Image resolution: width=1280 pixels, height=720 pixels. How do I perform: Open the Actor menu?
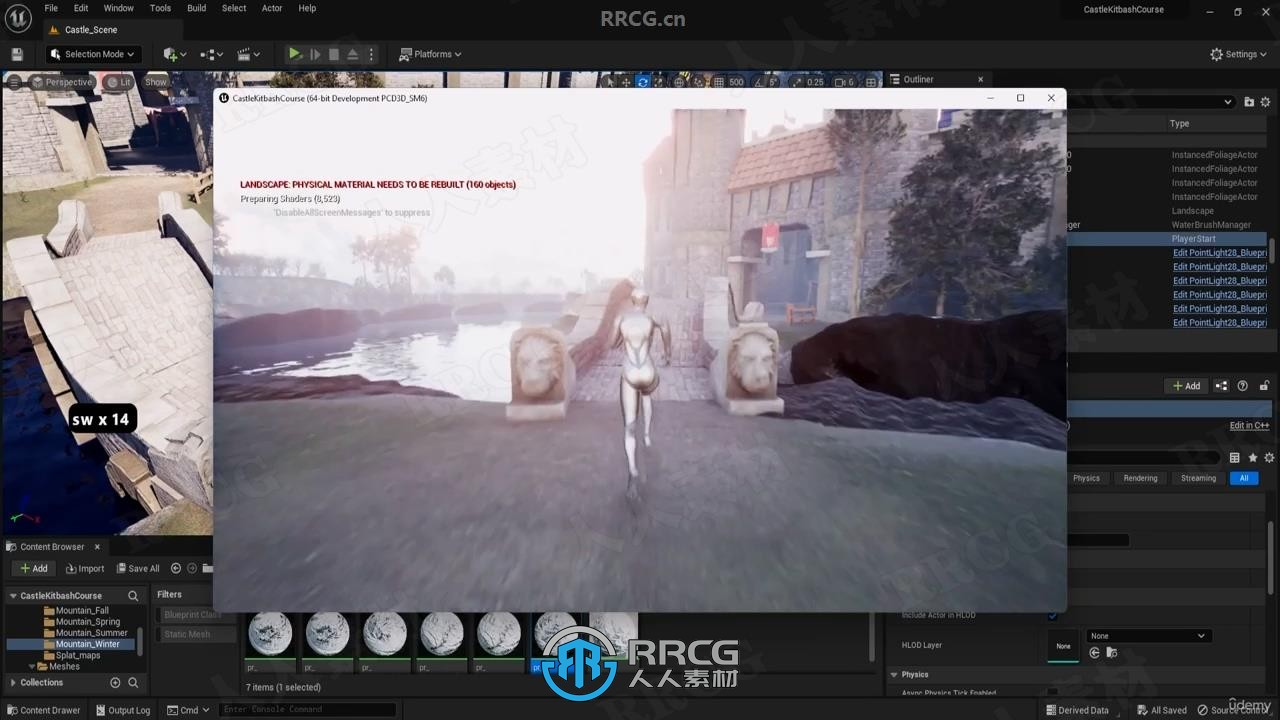pyautogui.click(x=272, y=8)
